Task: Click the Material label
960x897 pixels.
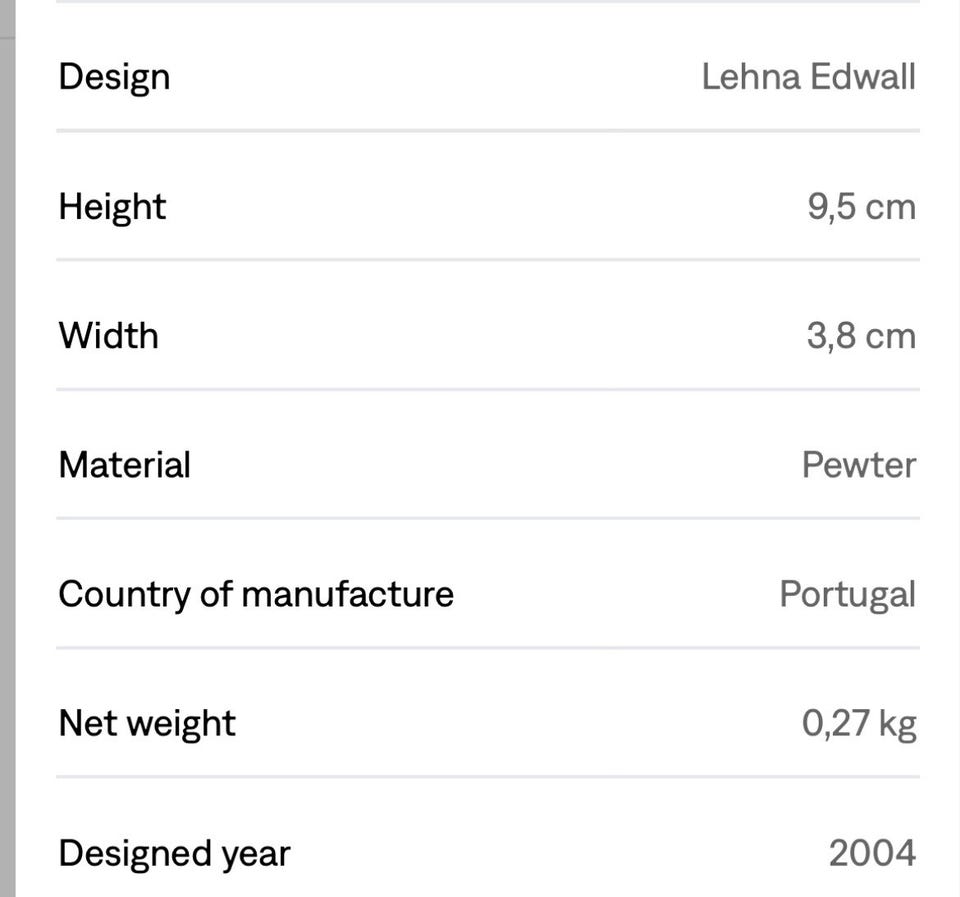Action: [x=124, y=465]
